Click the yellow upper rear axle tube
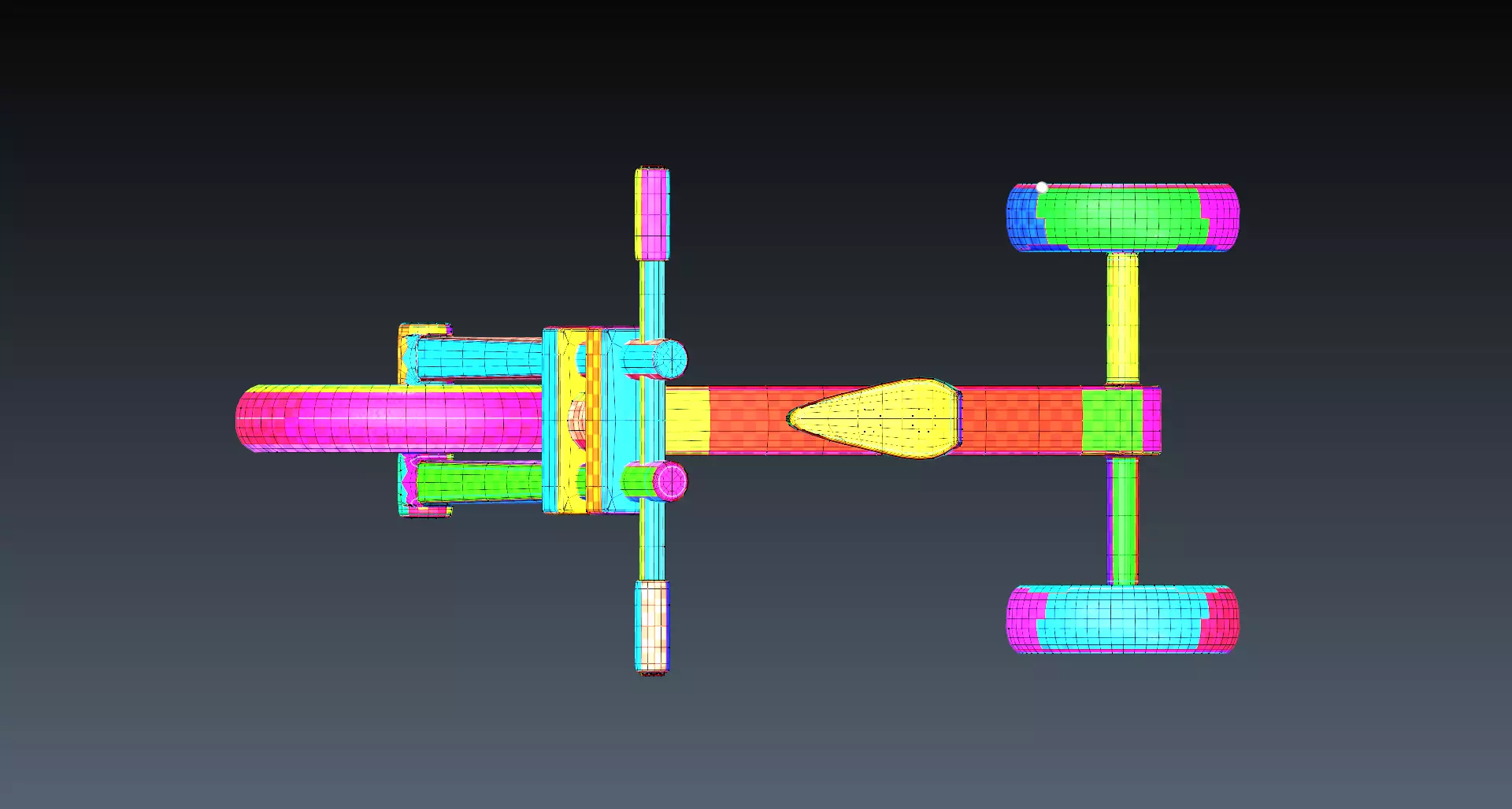This screenshot has height=809, width=1512. click(1122, 318)
